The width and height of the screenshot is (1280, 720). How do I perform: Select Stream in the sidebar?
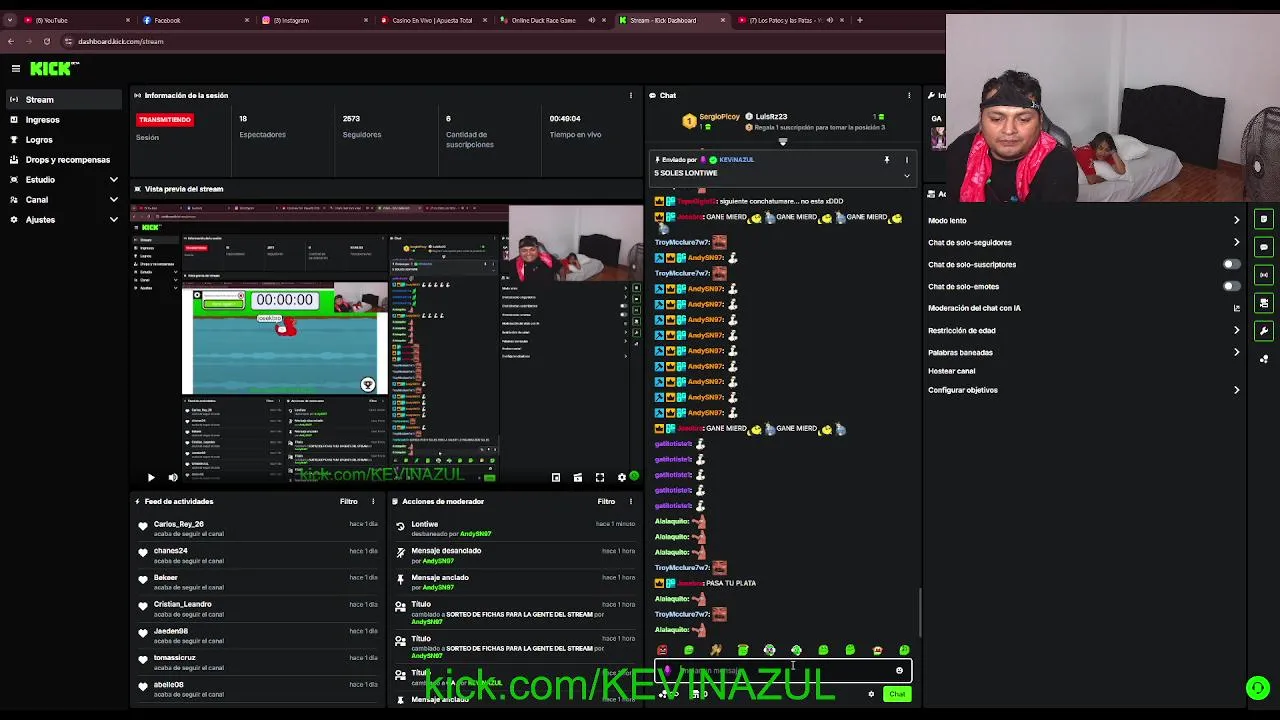(x=65, y=100)
